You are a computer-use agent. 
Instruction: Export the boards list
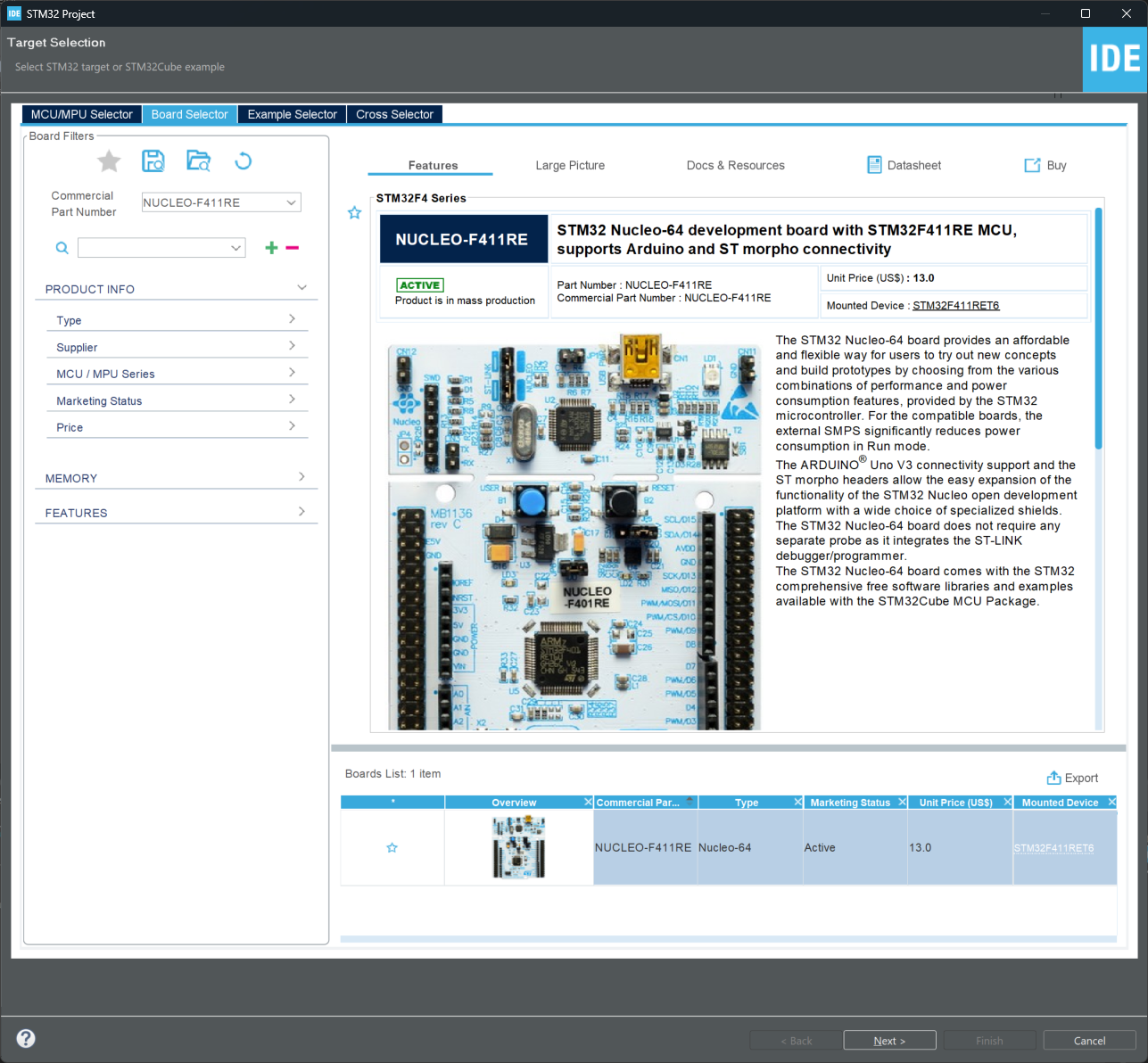coord(1073,778)
